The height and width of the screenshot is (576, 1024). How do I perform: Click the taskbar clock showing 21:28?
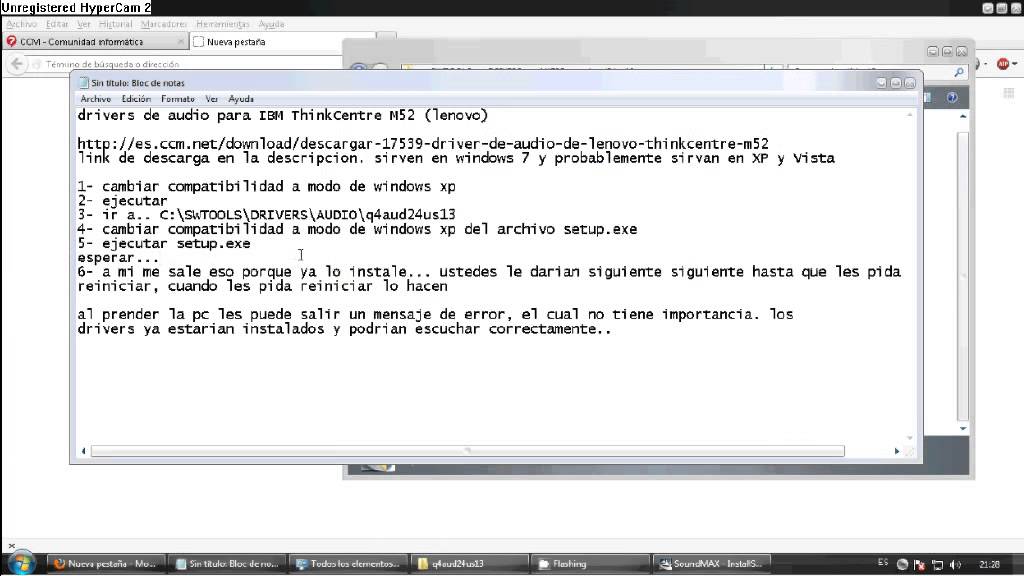(989, 564)
